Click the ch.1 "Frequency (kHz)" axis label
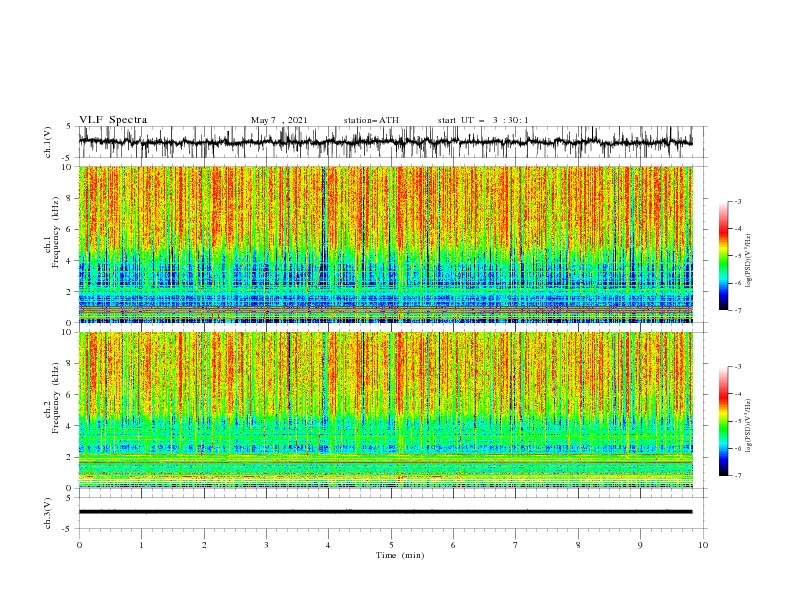 point(56,231)
